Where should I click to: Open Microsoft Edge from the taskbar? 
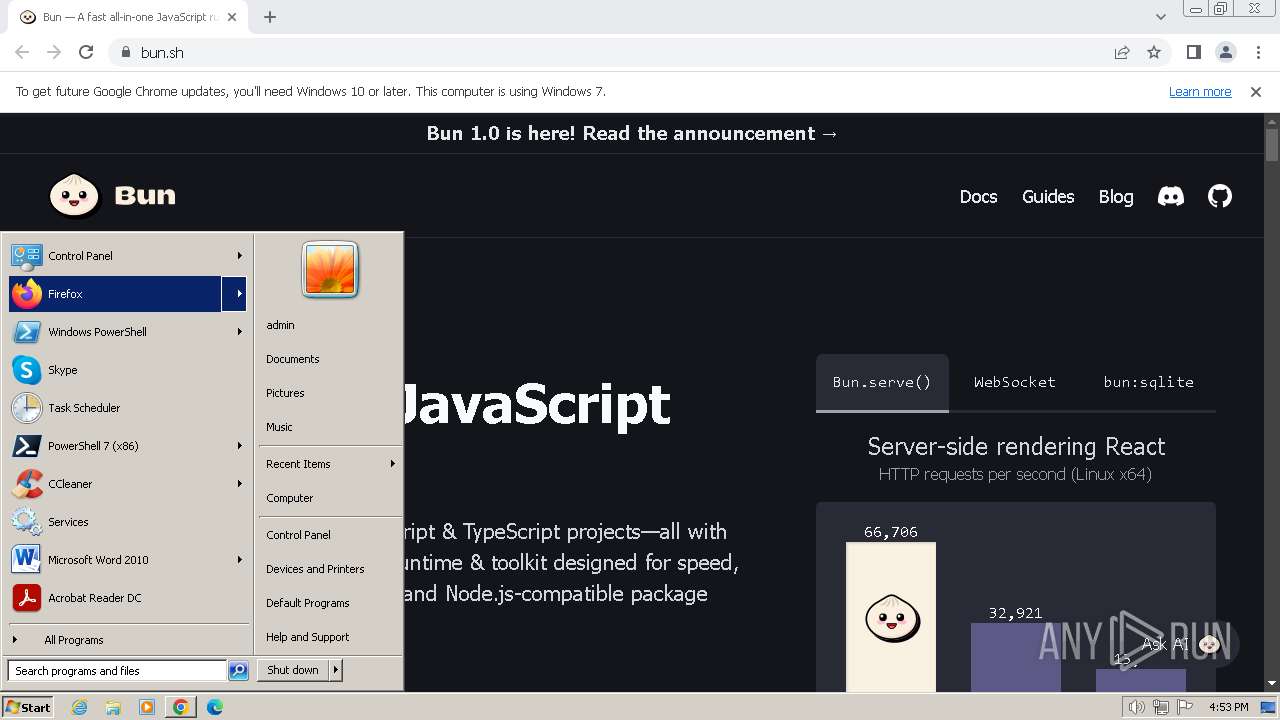point(215,707)
